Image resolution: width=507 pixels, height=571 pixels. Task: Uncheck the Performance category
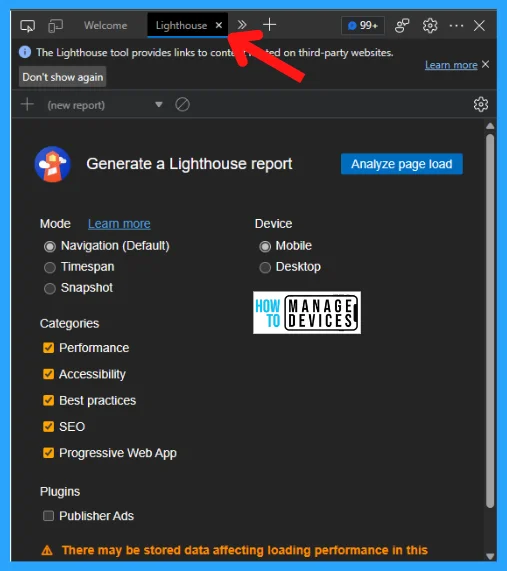coord(48,348)
